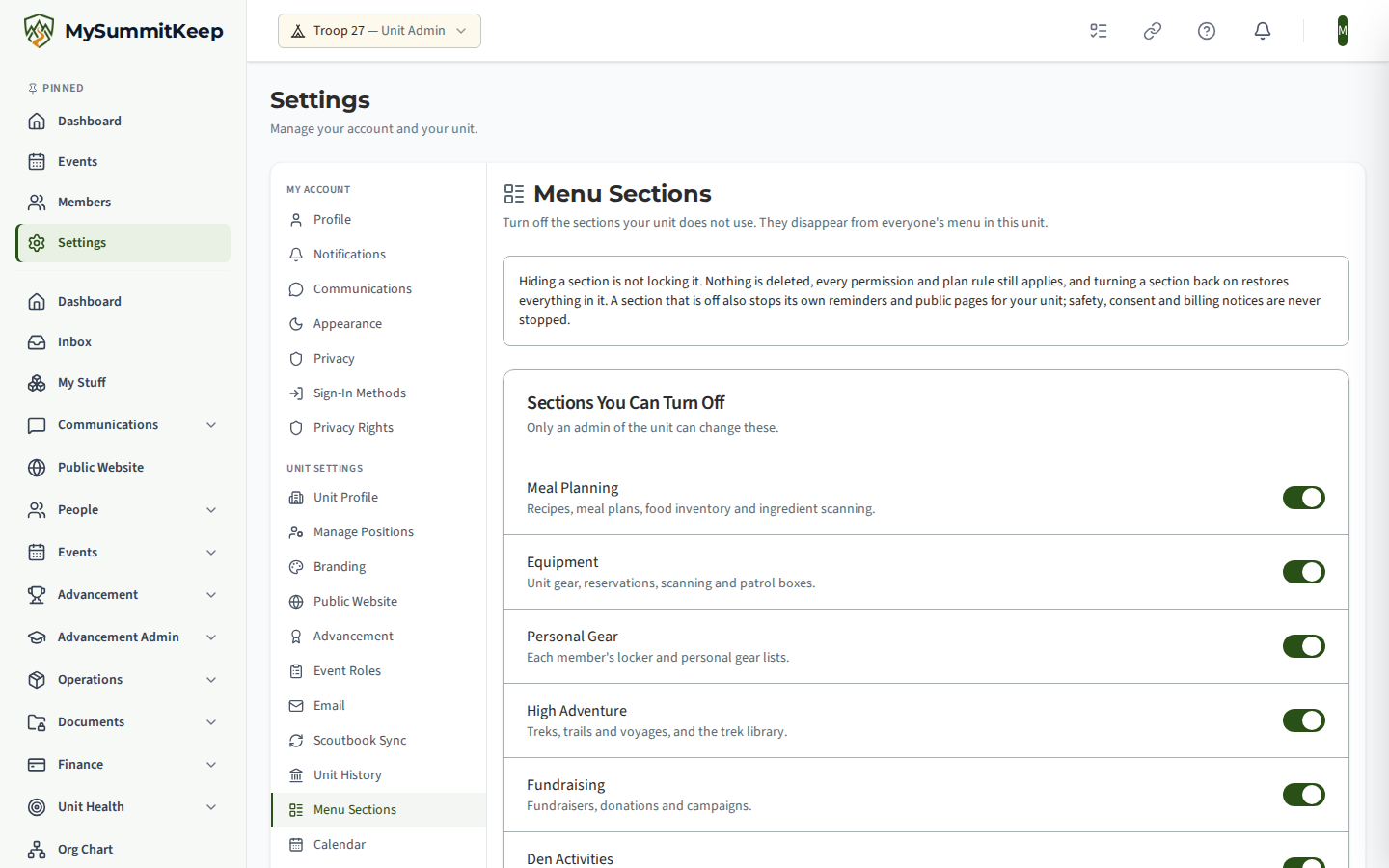Open the link icon in header
This screenshot has width=1389, height=868.
pos(1153,31)
